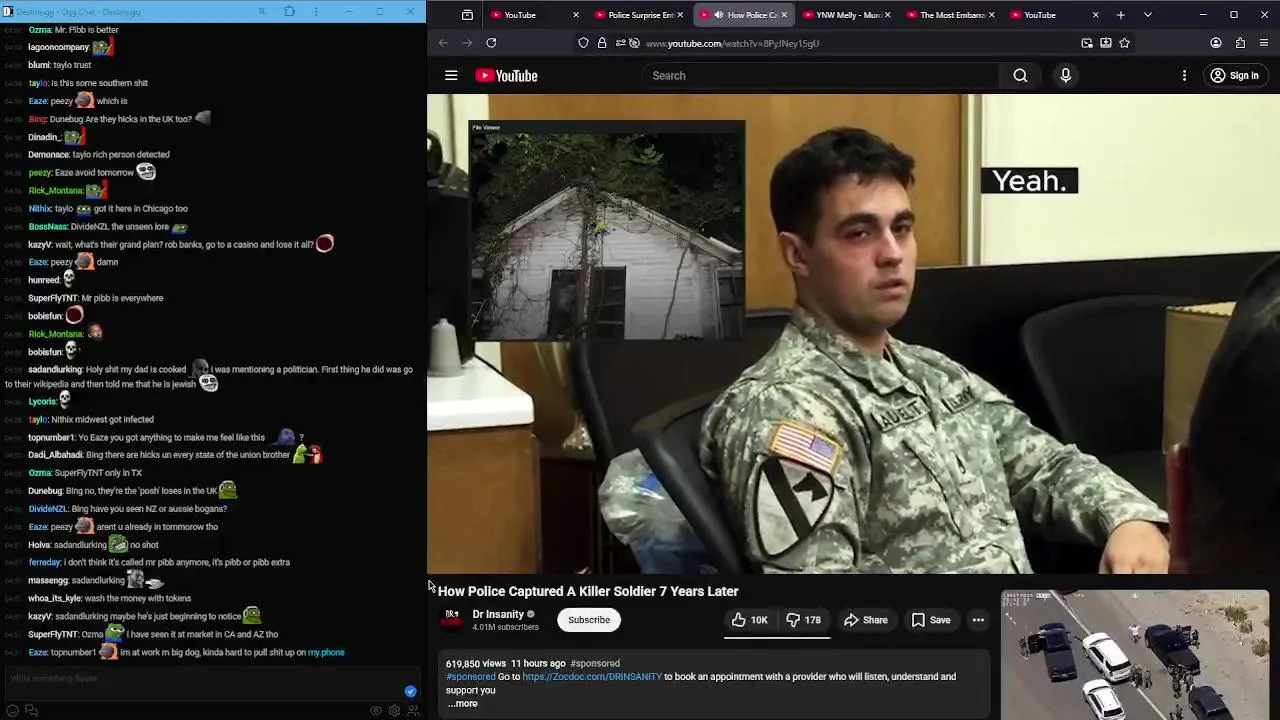Open the police cars recommended video thumbnail
This screenshot has width=1280, height=720.
(x=1135, y=655)
